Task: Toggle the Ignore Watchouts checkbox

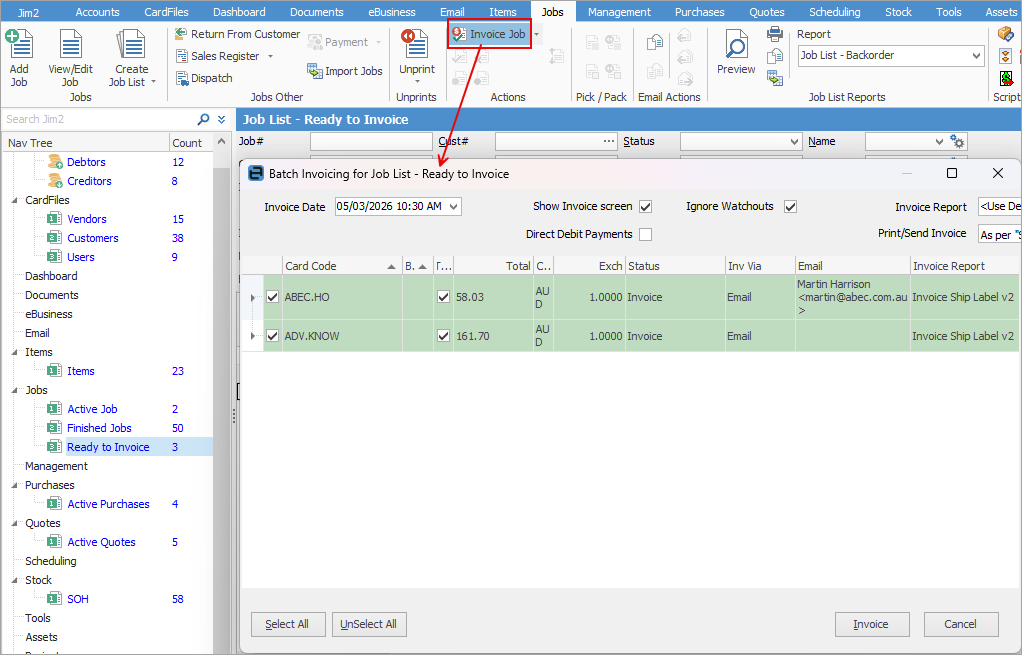Action: click(790, 207)
